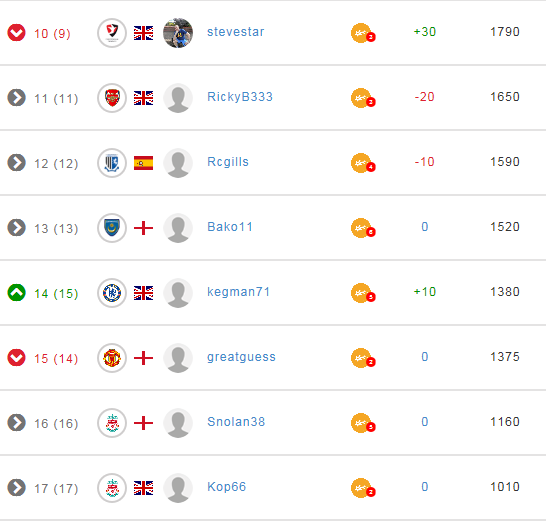Open stevestar's profile link

(236, 32)
